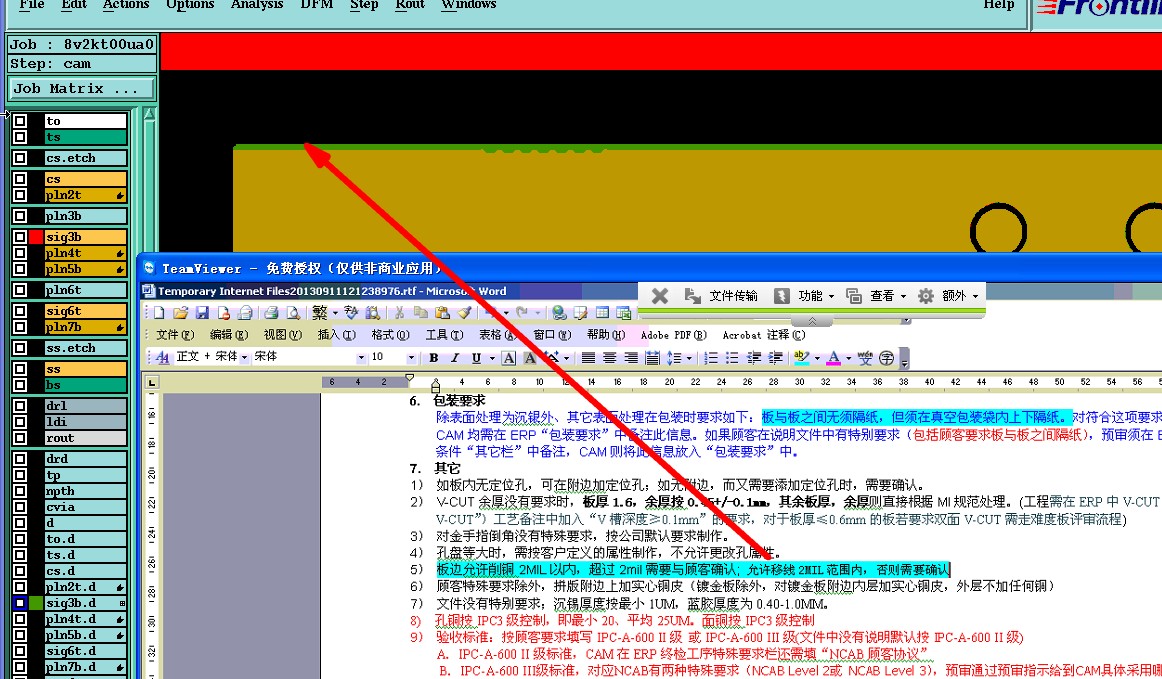This screenshot has height=679, width=1162.
Task: Click the Numbered list icon
Action: click(x=711, y=358)
